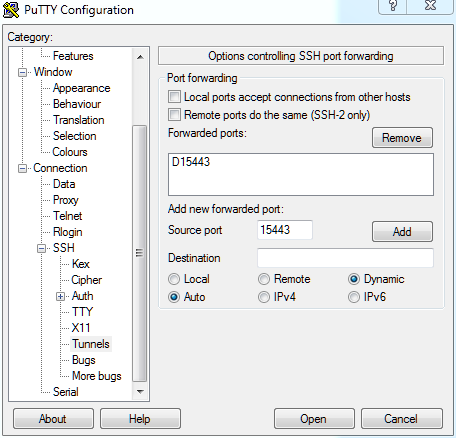Check Remote ports do the same option
This screenshot has height=438, width=456.
(x=174, y=115)
